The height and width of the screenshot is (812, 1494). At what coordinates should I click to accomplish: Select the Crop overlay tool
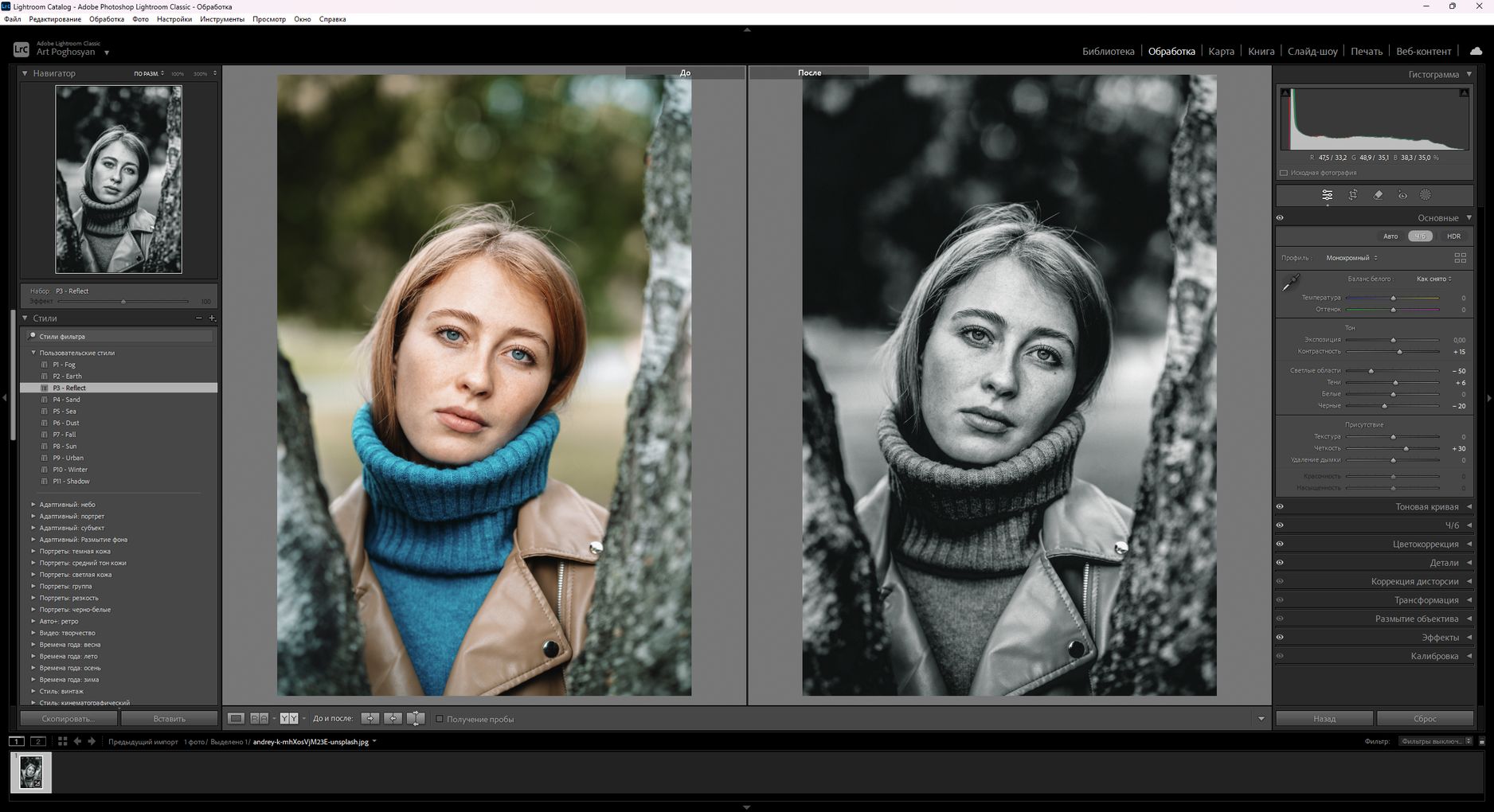(1352, 195)
